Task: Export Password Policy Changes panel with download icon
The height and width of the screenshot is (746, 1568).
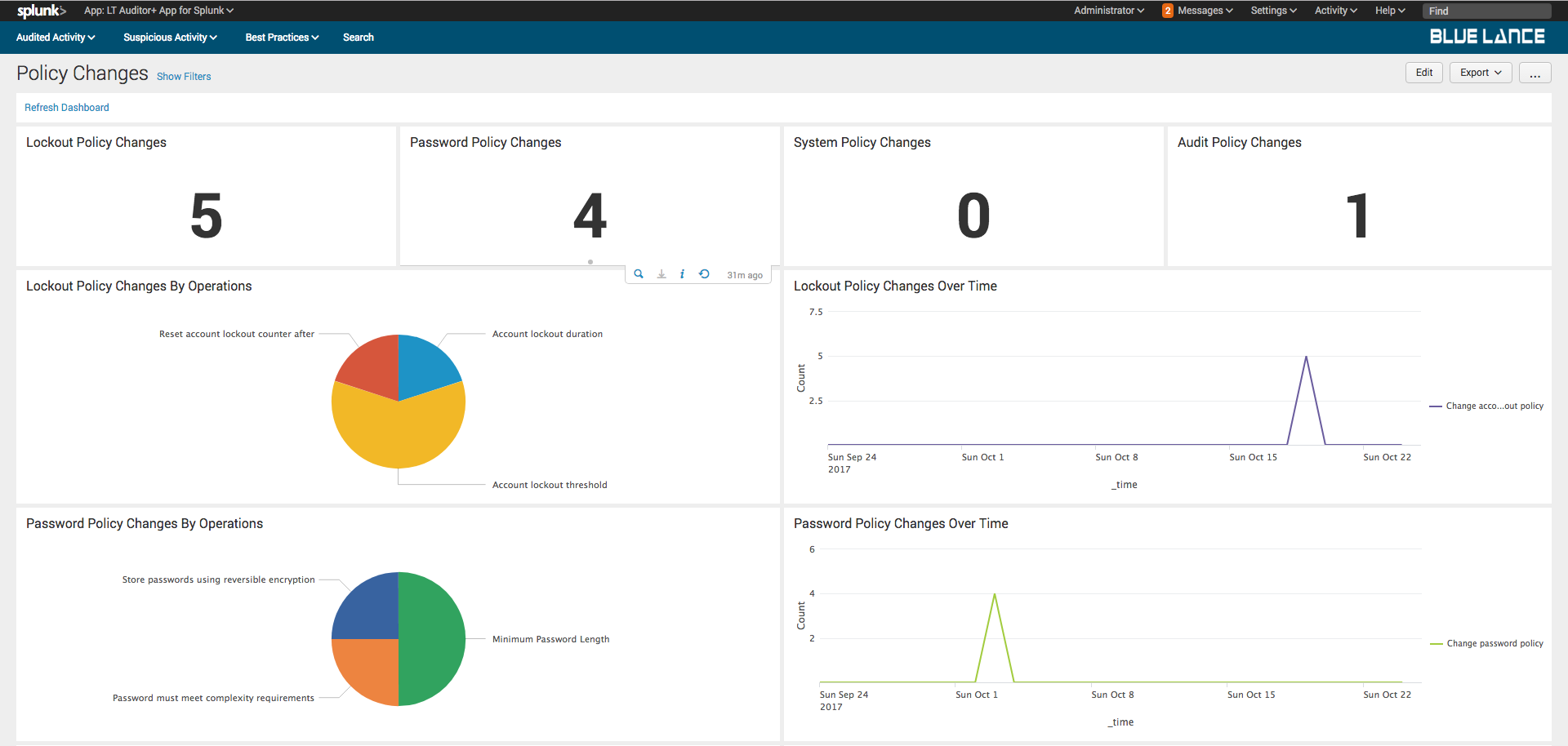Action: click(x=661, y=273)
